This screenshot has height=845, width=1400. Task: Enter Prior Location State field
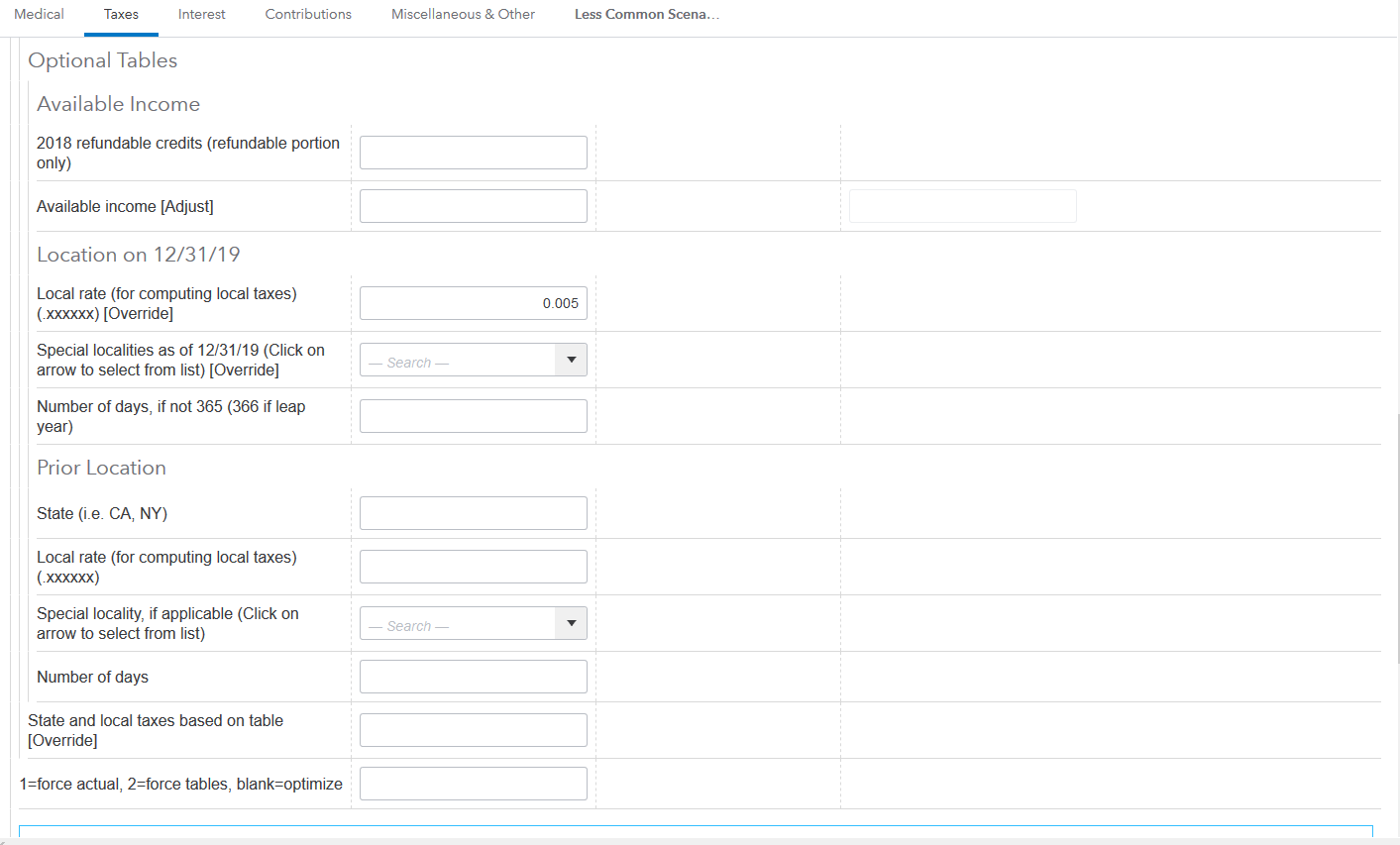tap(473, 513)
